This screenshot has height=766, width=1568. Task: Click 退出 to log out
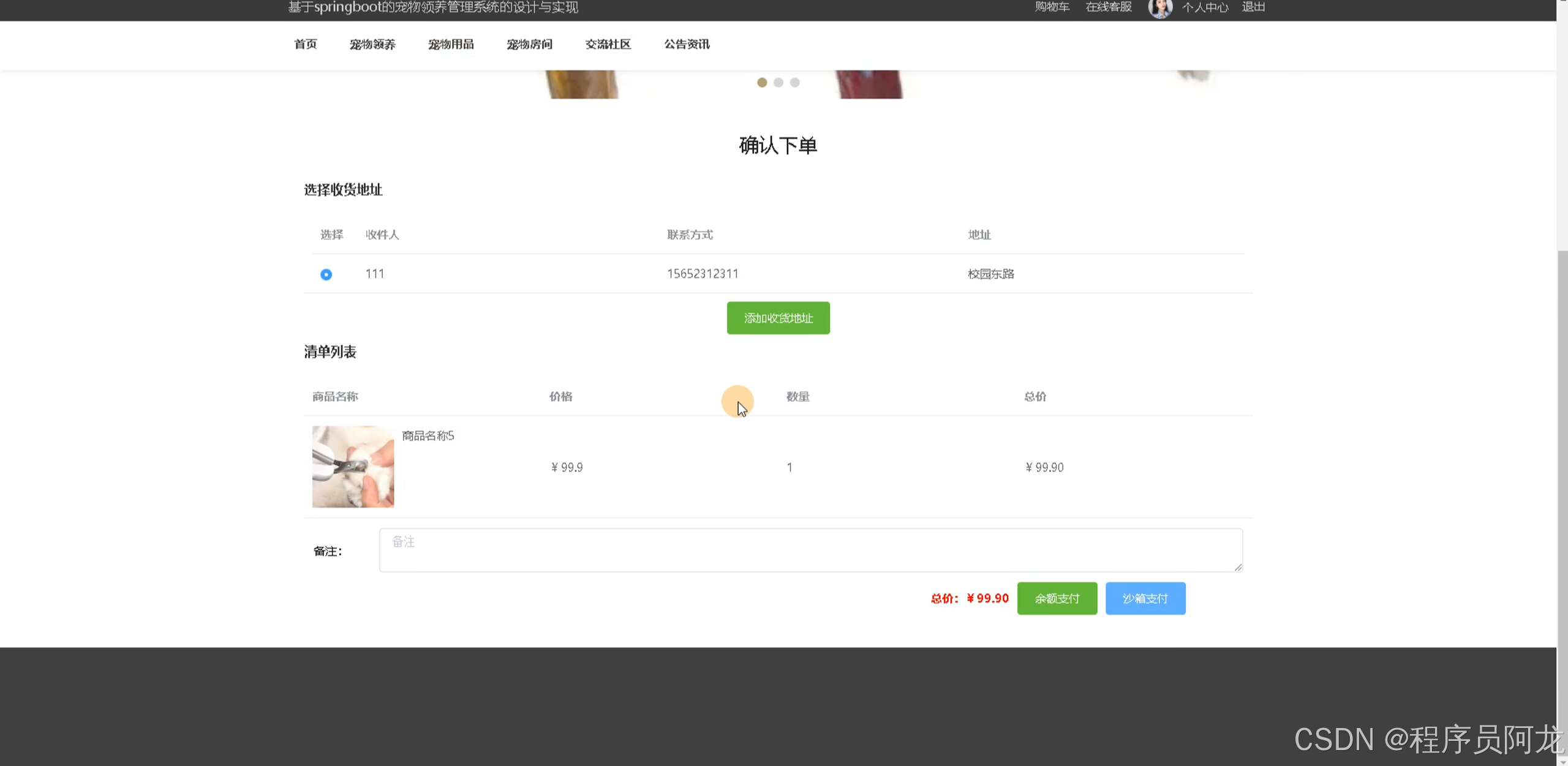[1253, 7]
